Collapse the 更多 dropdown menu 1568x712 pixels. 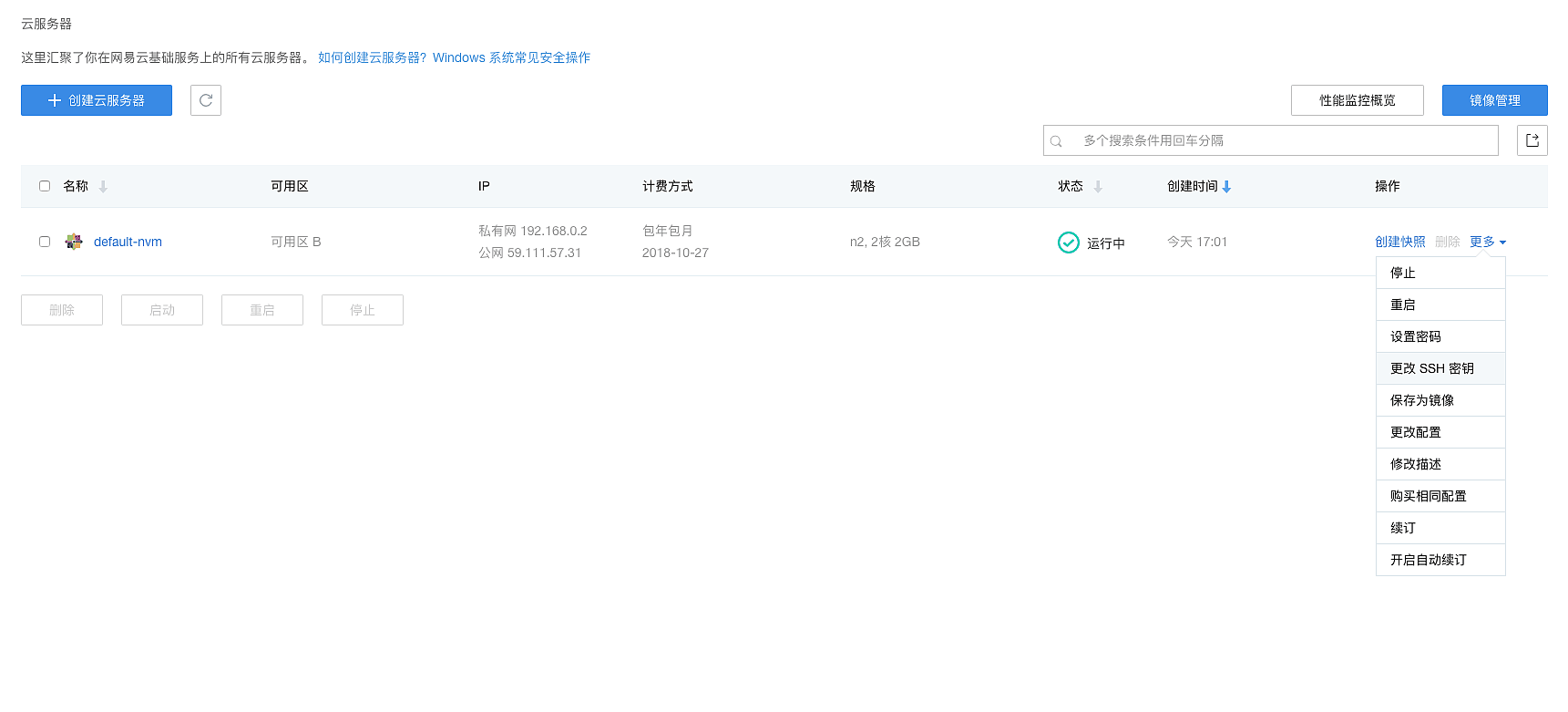point(1487,242)
